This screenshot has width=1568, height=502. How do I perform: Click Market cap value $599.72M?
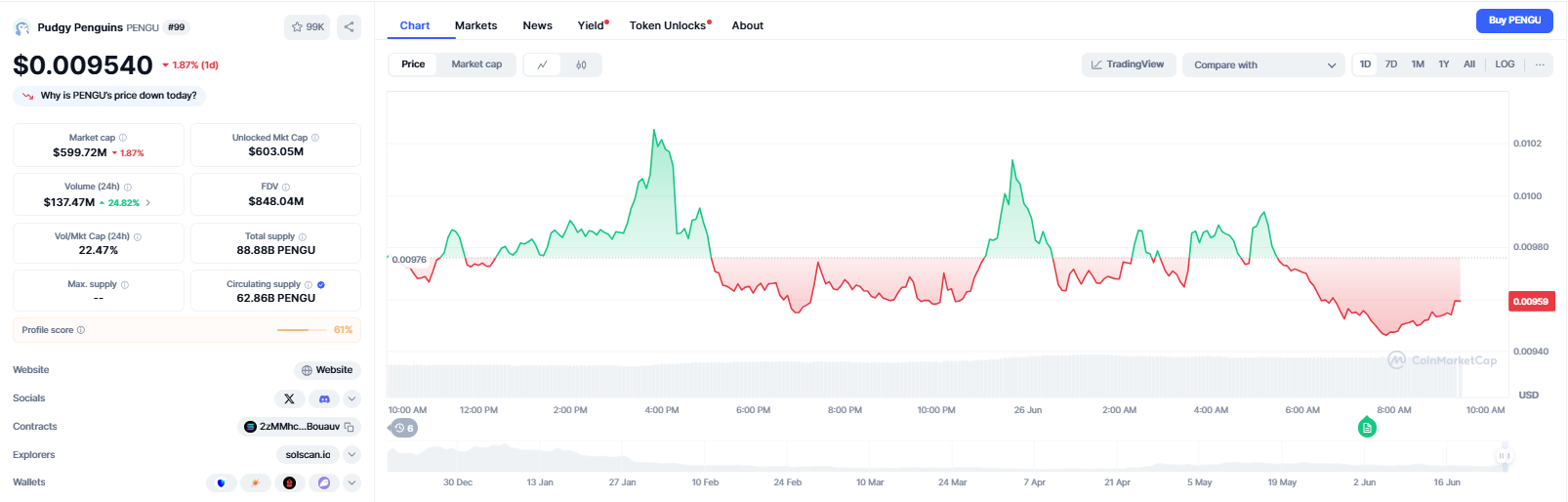(80, 152)
